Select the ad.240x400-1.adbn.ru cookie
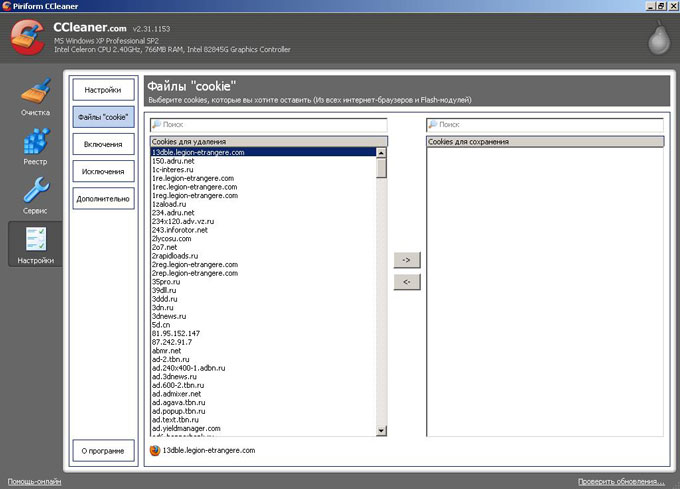This screenshot has height=489, width=680. 263,368
